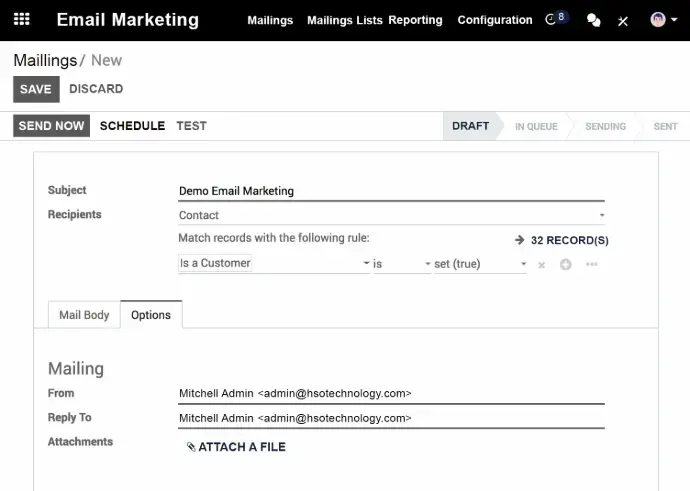View the 32 Record(s) link
This screenshot has width=690, height=491.
tap(562, 240)
